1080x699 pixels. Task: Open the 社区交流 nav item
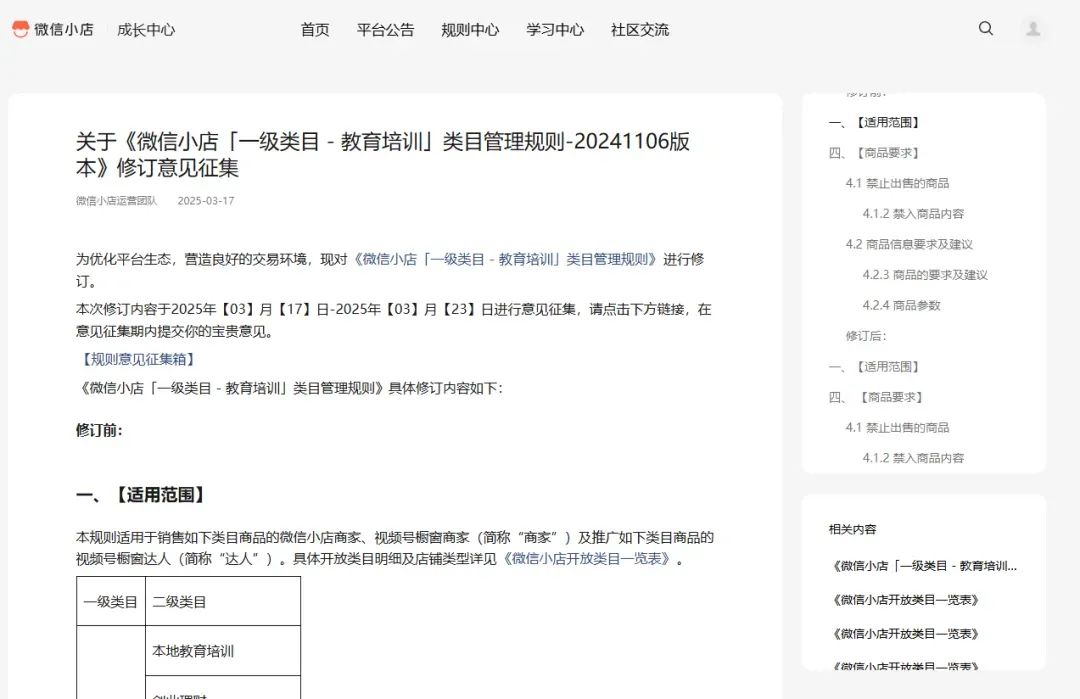(640, 30)
